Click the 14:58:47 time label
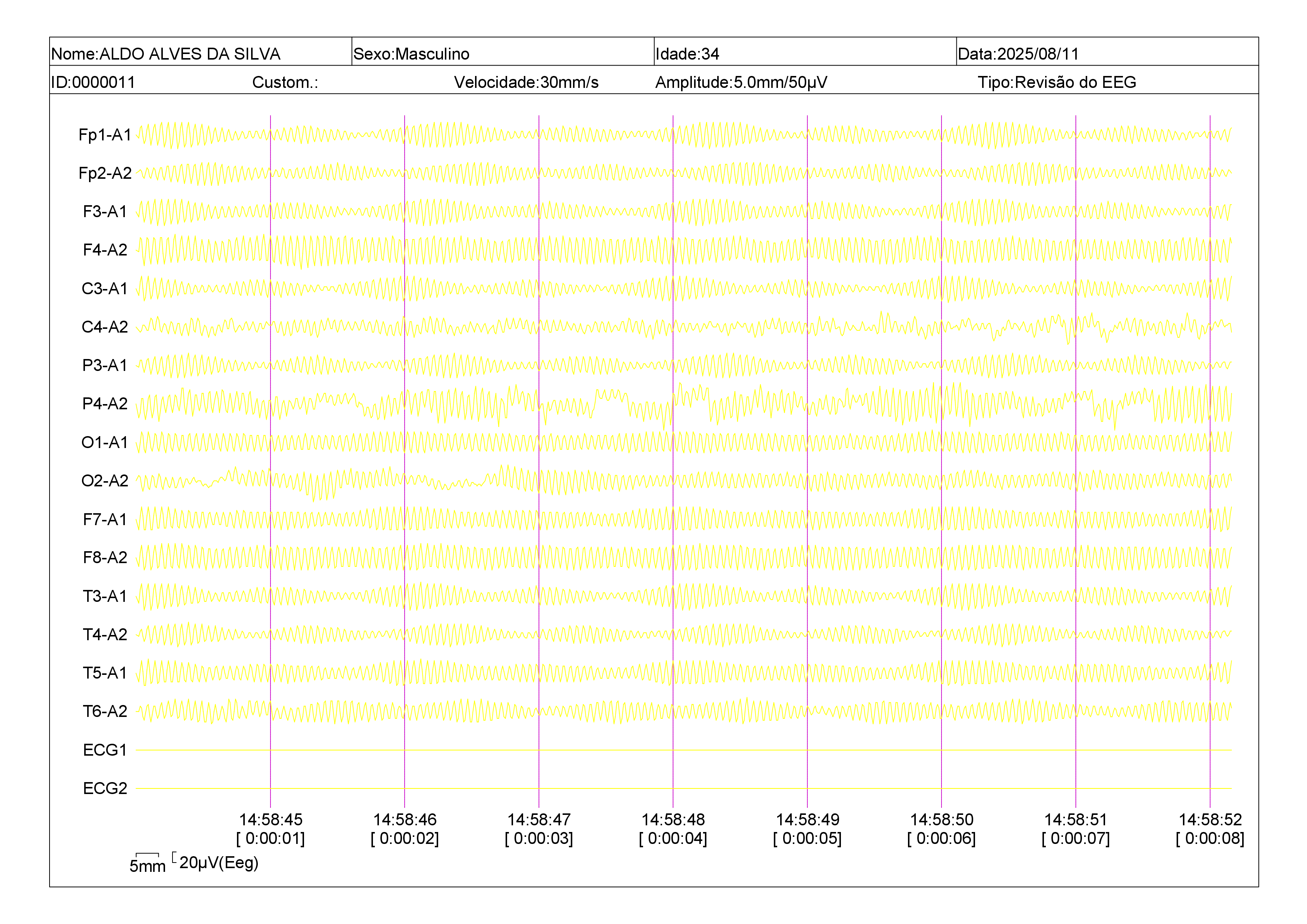The width and height of the screenshot is (1307, 924). point(539,819)
